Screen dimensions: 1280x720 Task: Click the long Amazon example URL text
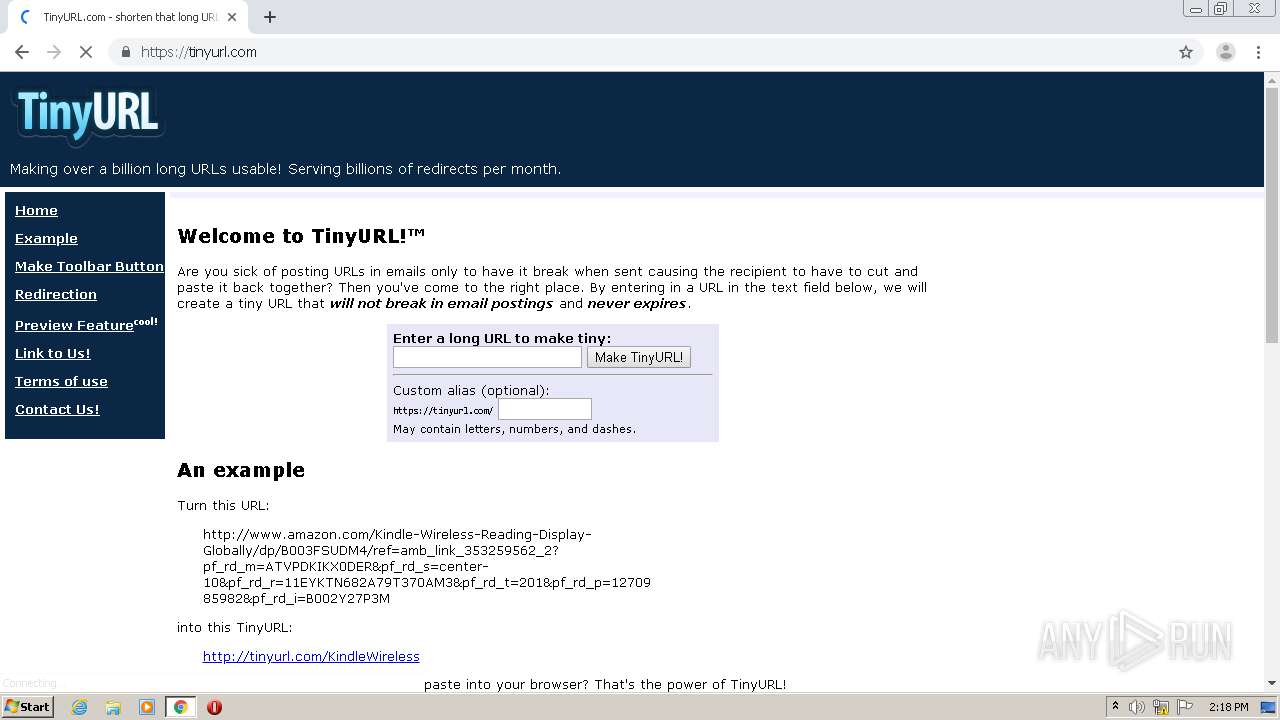point(427,567)
